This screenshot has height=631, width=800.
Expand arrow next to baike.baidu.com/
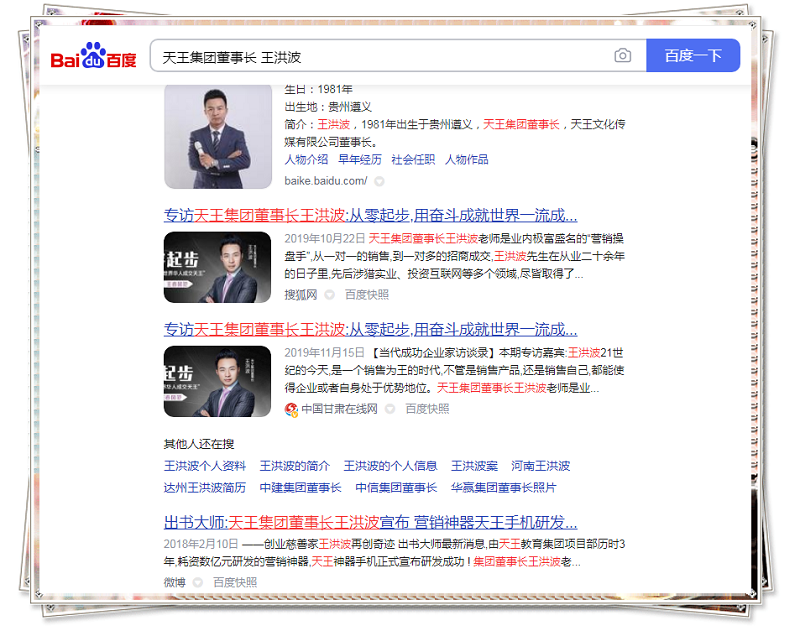click(x=380, y=181)
